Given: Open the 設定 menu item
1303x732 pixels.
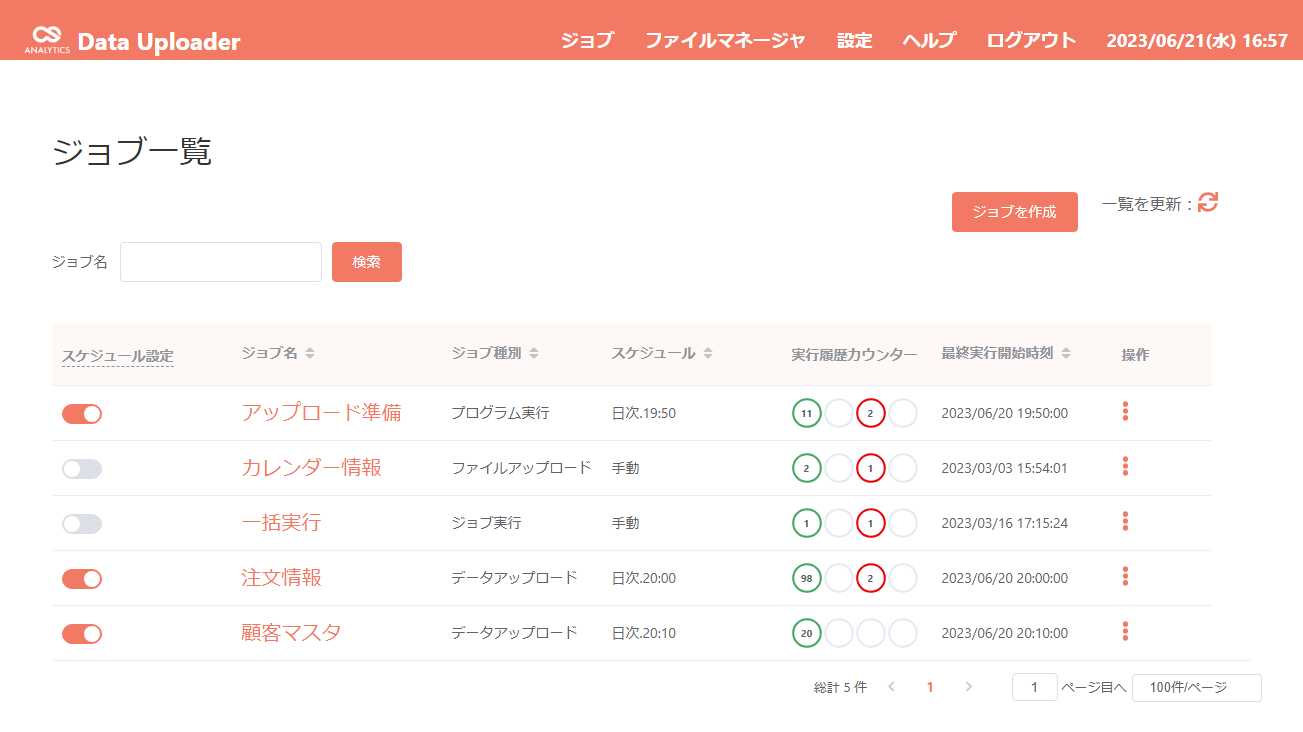Looking at the screenshot, I should tap(854, 41).
